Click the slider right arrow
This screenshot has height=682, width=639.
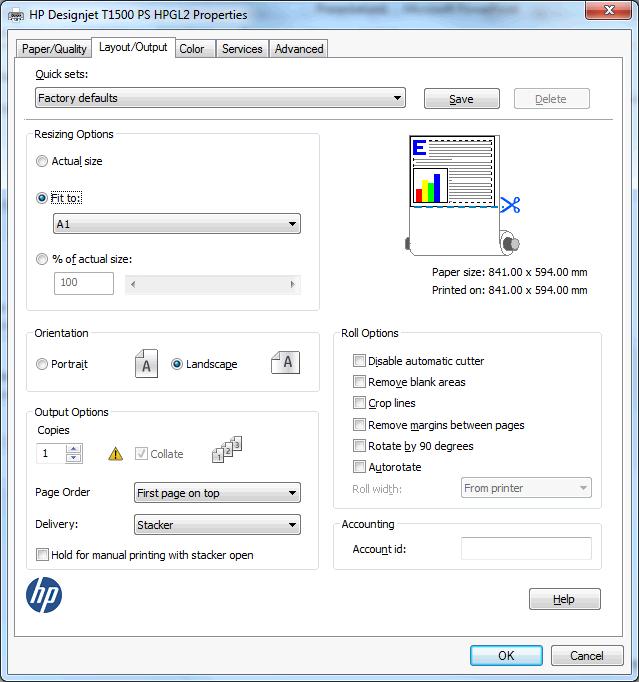click(292, 284)
